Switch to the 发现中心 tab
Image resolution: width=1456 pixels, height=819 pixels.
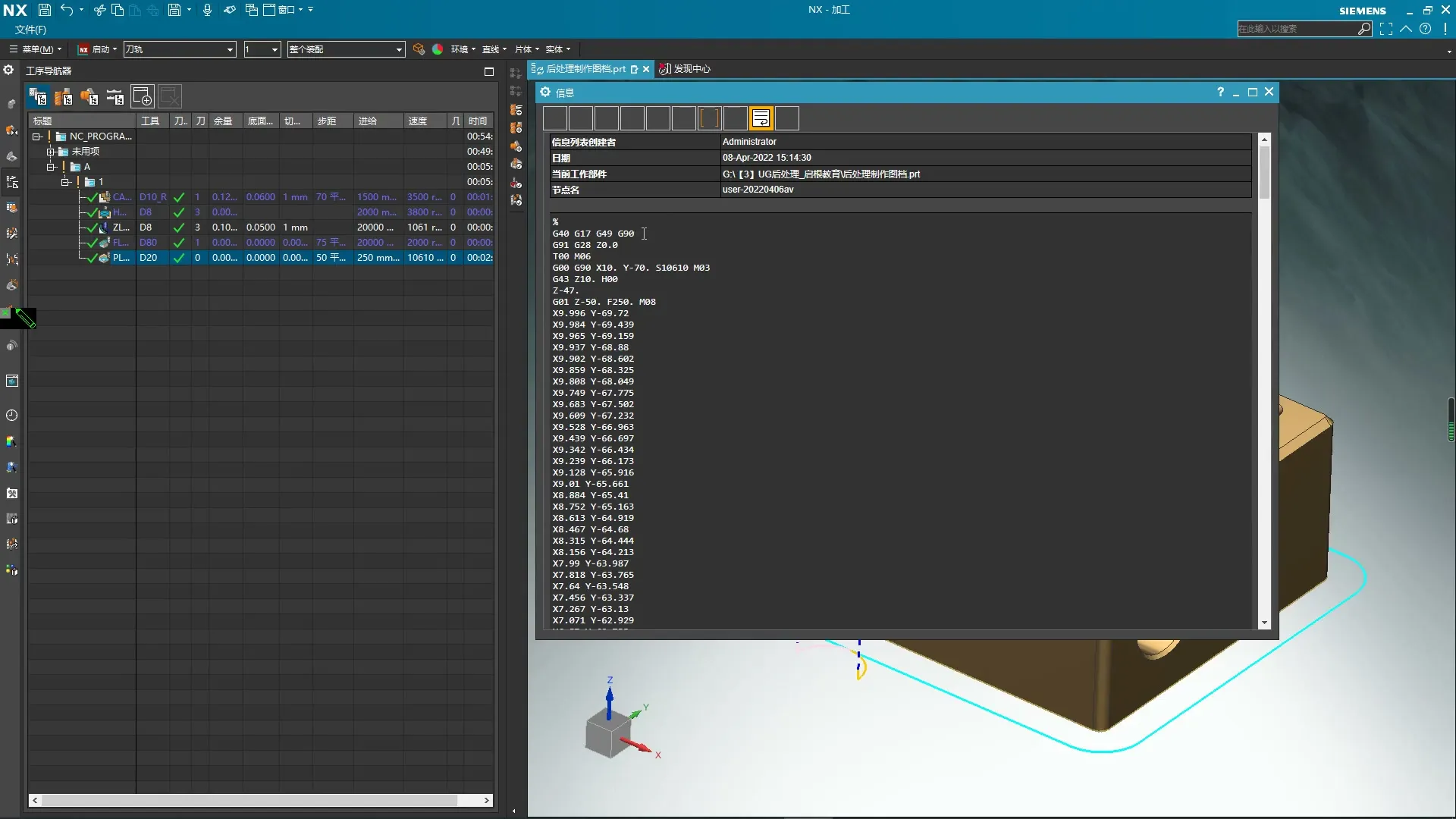691,69
